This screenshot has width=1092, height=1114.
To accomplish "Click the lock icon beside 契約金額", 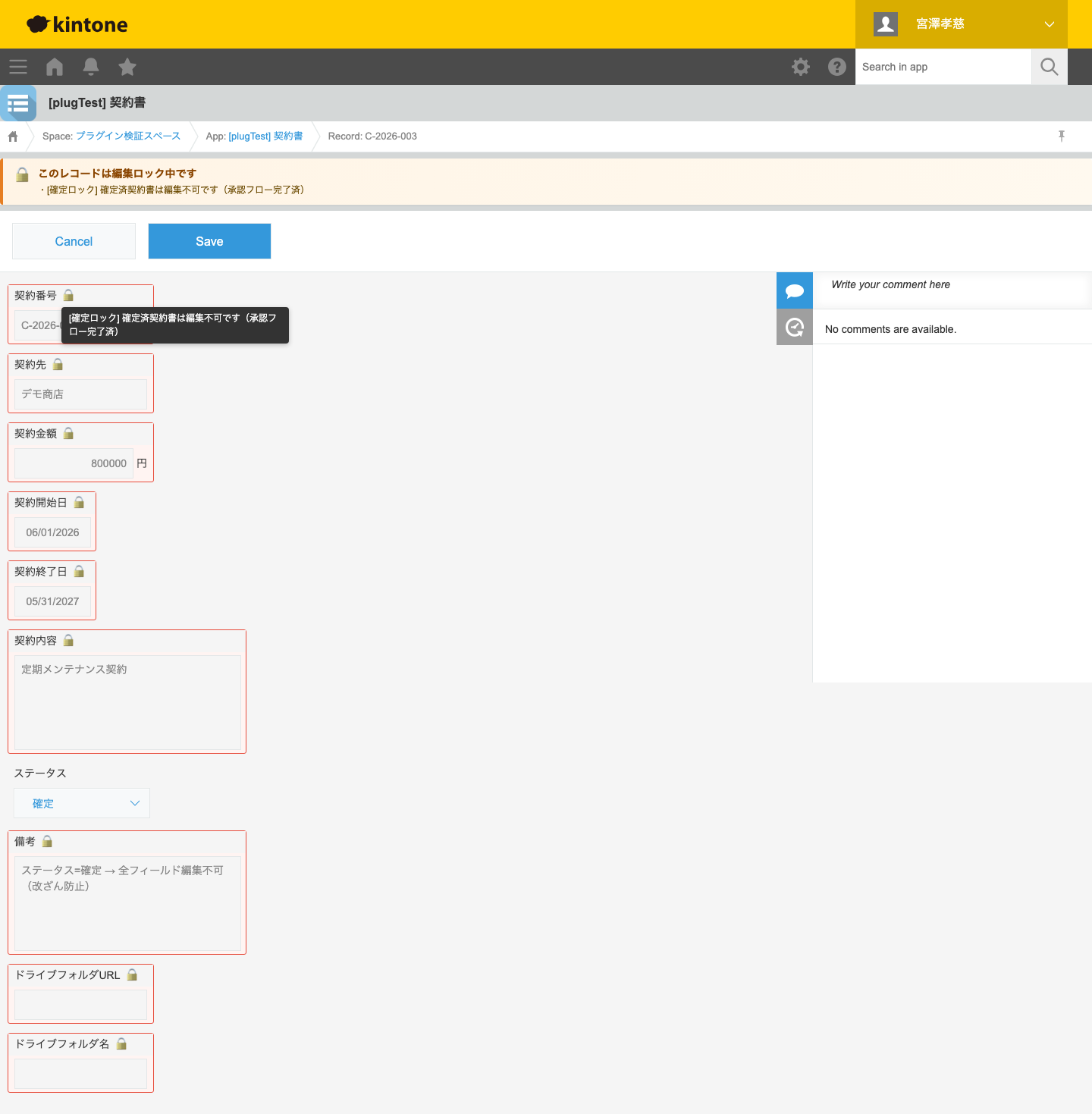I will (x=69, y=433).
